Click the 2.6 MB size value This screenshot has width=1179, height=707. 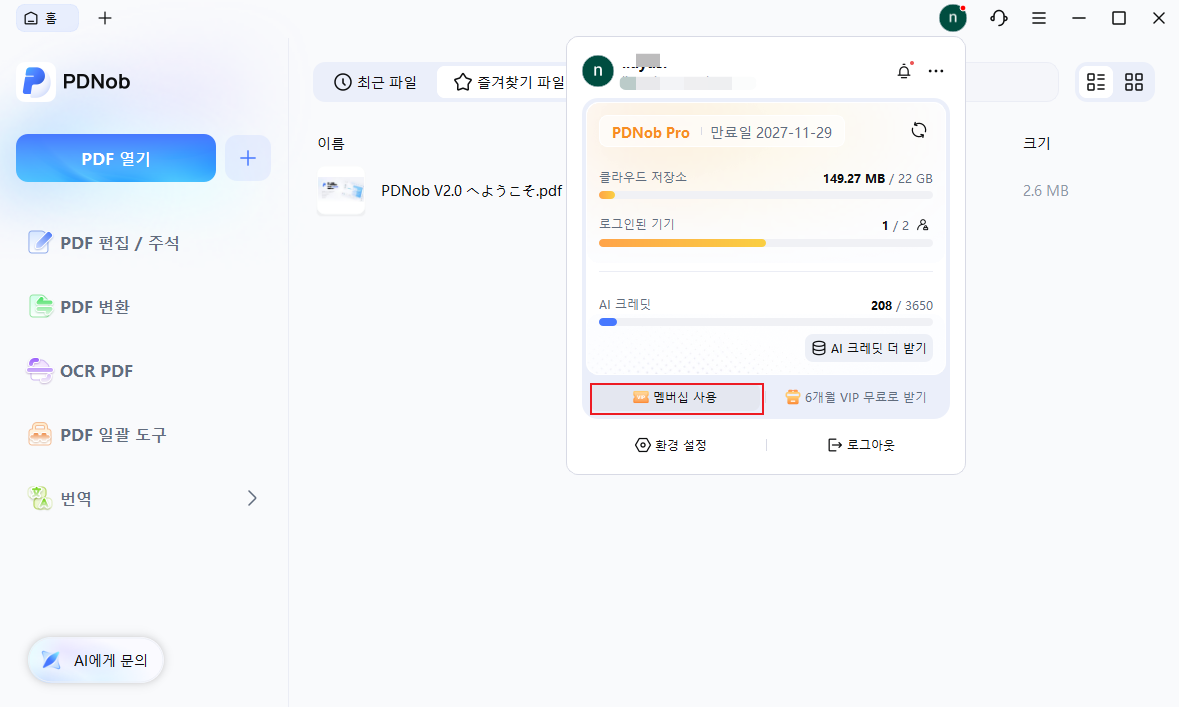tap(1045, 191)
